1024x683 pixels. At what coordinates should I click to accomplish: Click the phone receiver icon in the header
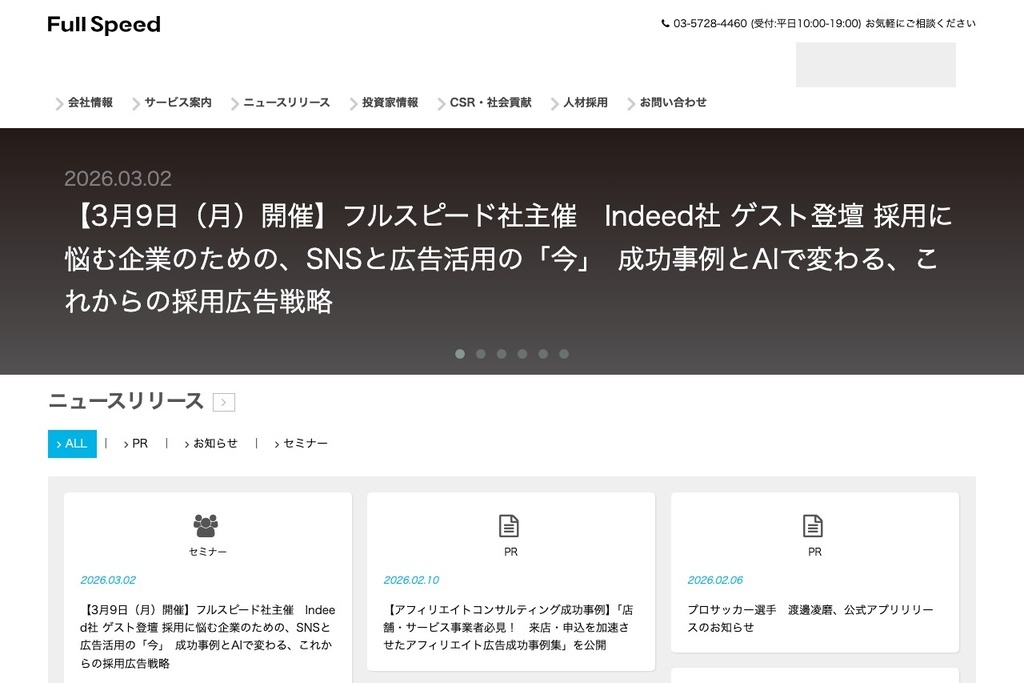click(662, 21)
